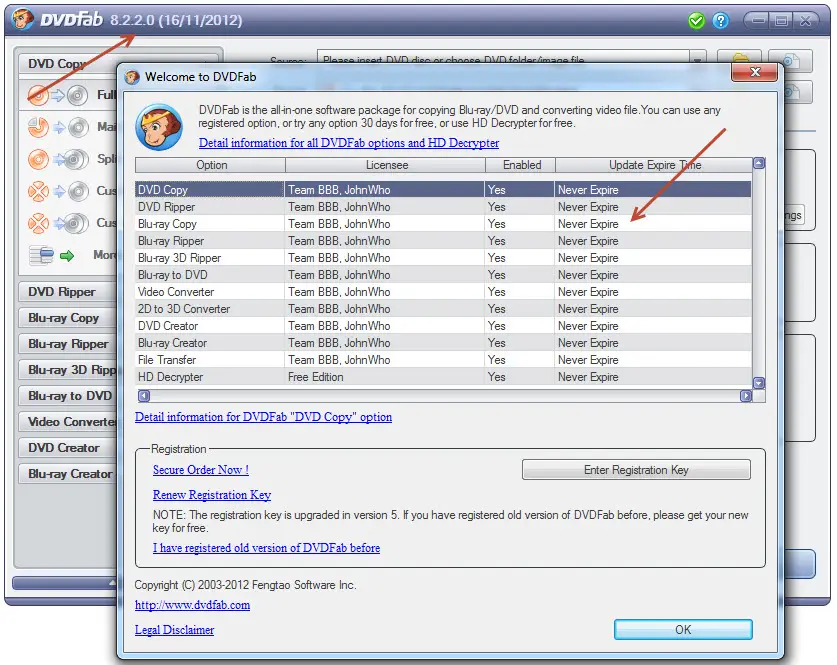Screen dimensions: 837x665
Task: Switch to Blu-ray Creator sidebar section
Action: click(x=67, y=474)
